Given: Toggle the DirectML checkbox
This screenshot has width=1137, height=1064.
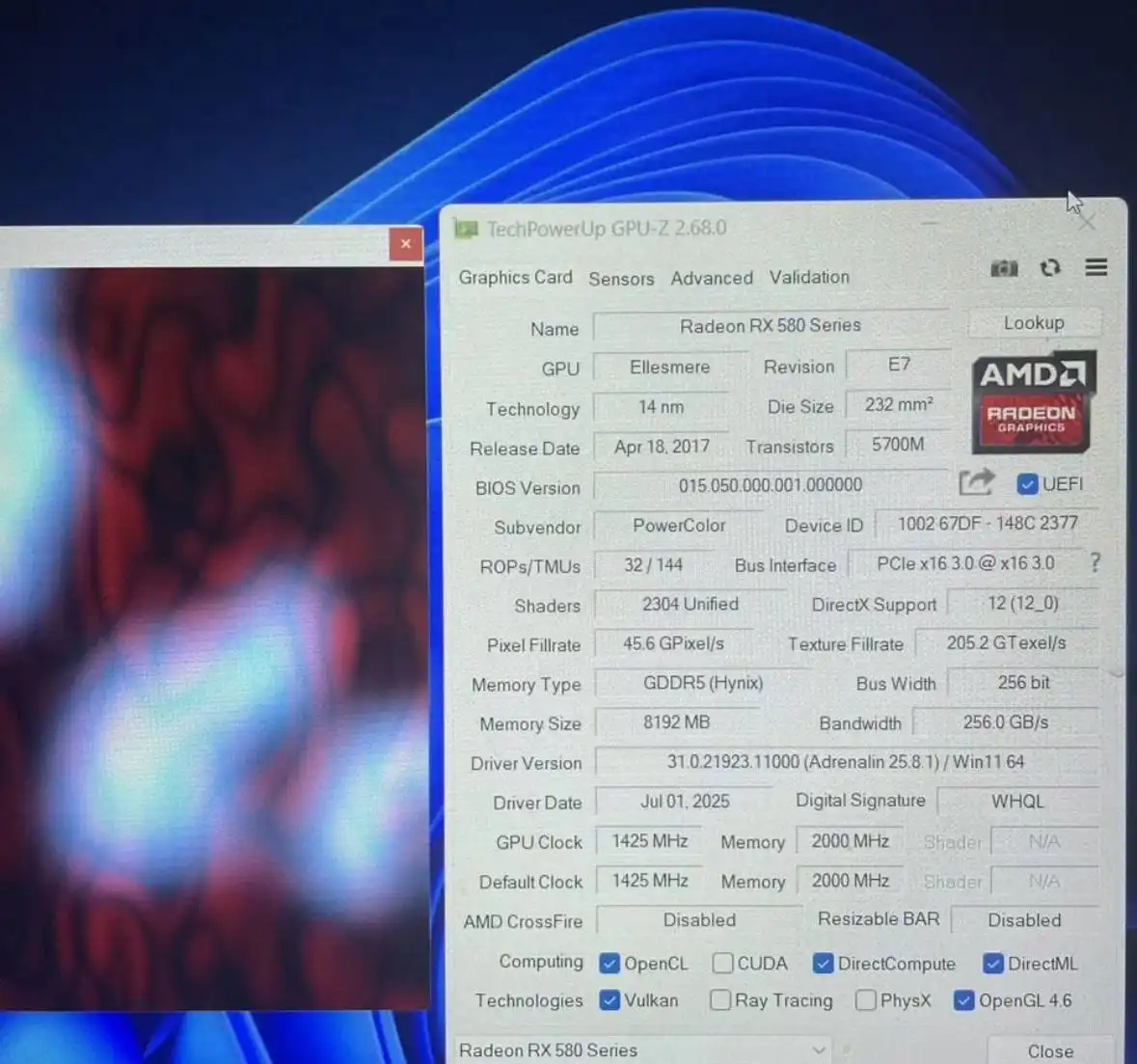Looking at the screenshot, I should pyautogui.click(x=993, y=963).
